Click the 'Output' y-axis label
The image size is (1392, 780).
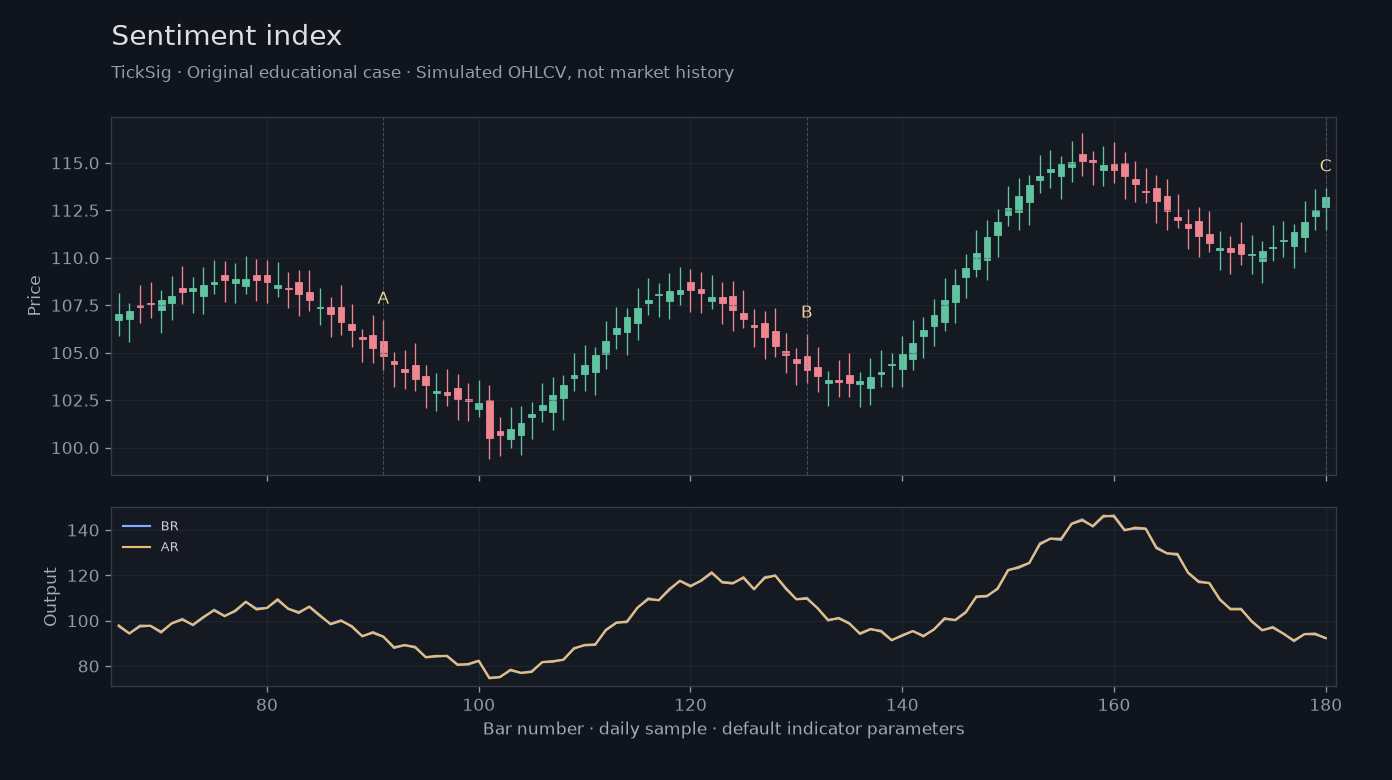pos(51,597)
